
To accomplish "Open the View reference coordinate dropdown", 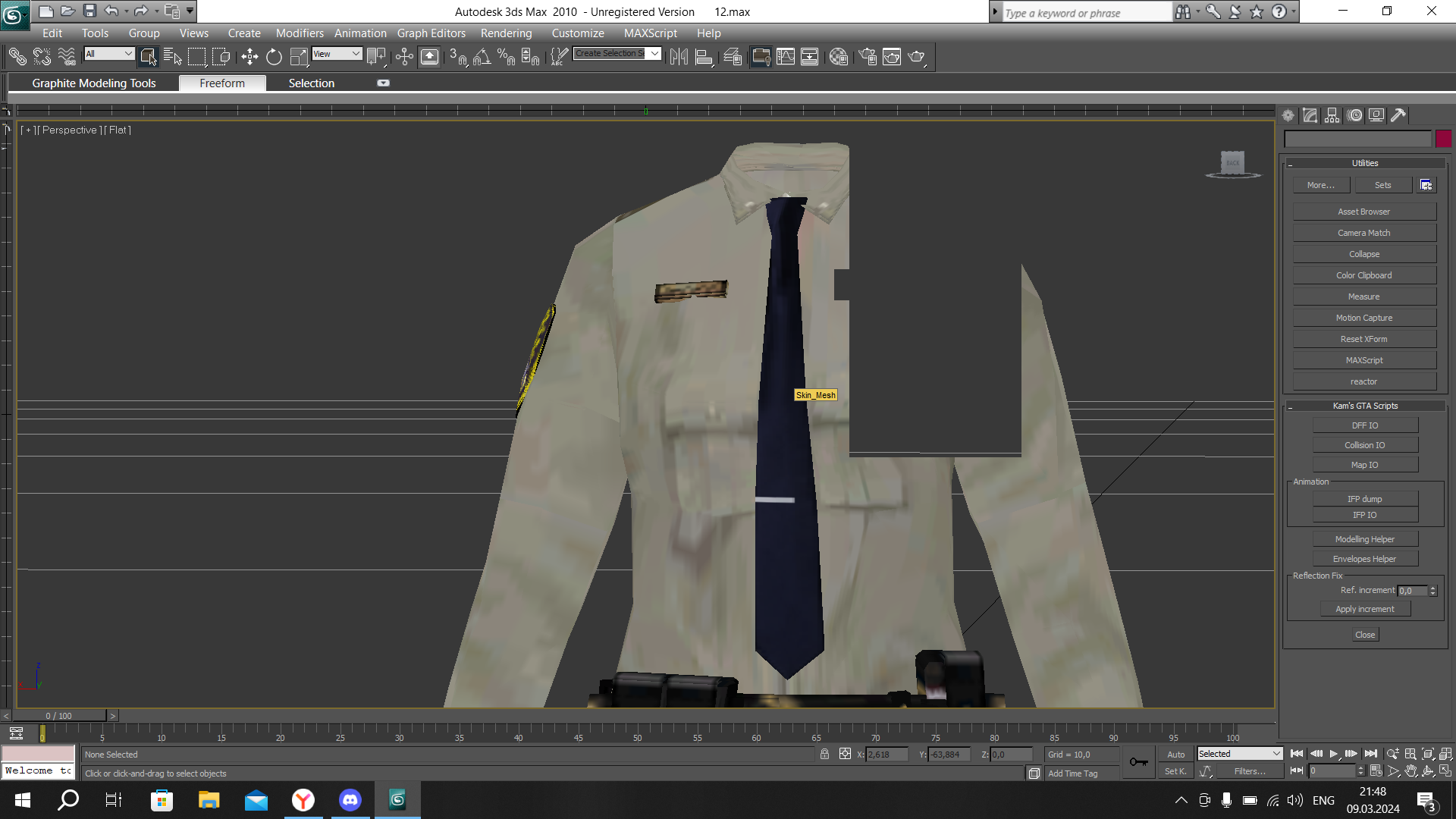I will coord(337,54).
